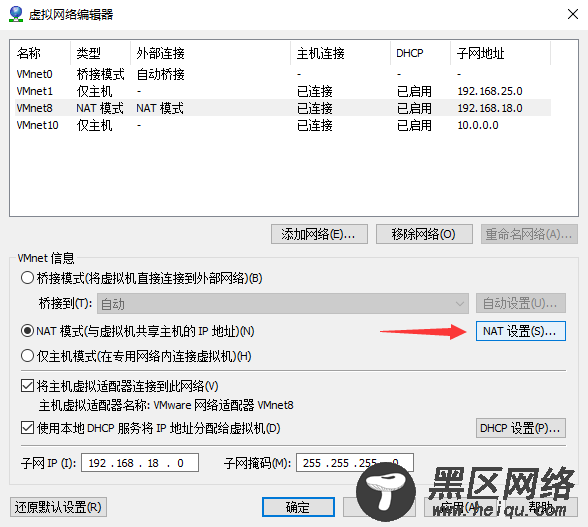Click the 外部连接 column header

[210, 53]
